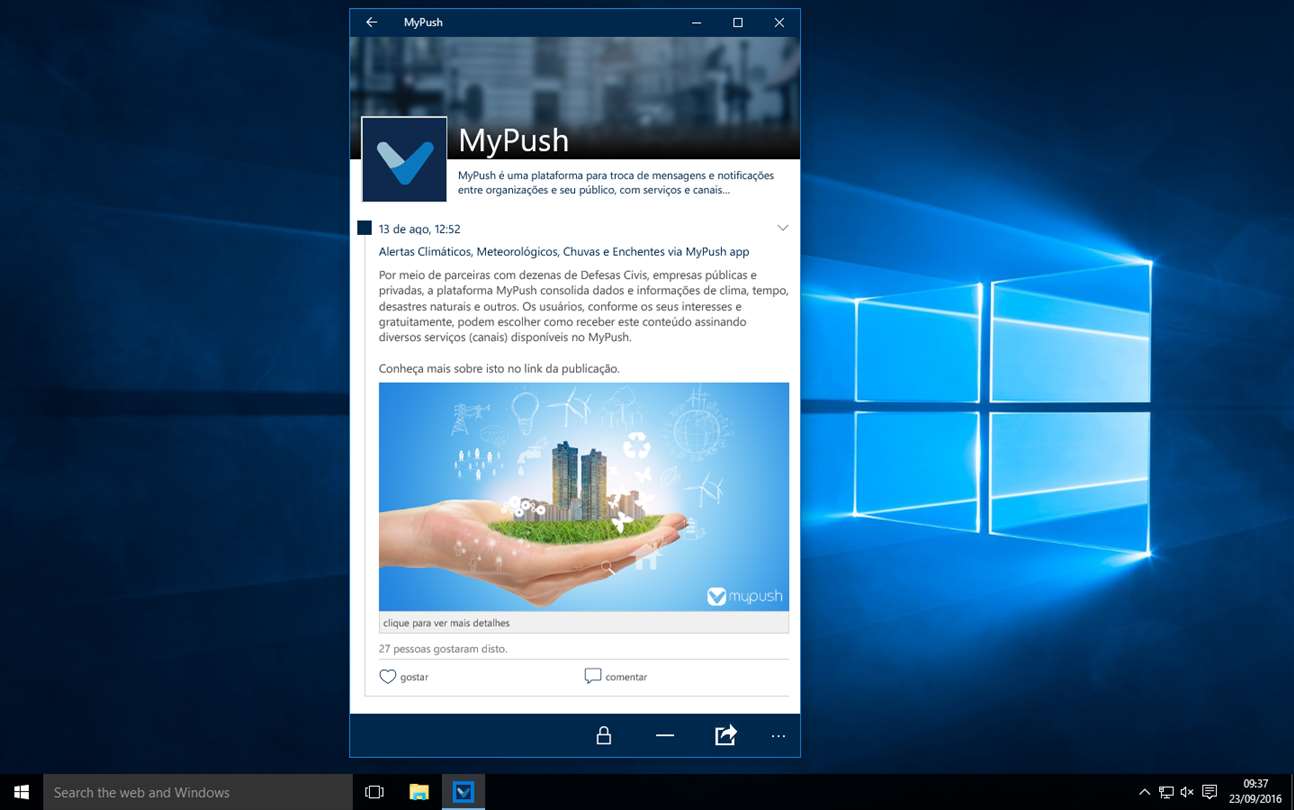
Task: Open Task View from the taskbar
Action: 375,792
